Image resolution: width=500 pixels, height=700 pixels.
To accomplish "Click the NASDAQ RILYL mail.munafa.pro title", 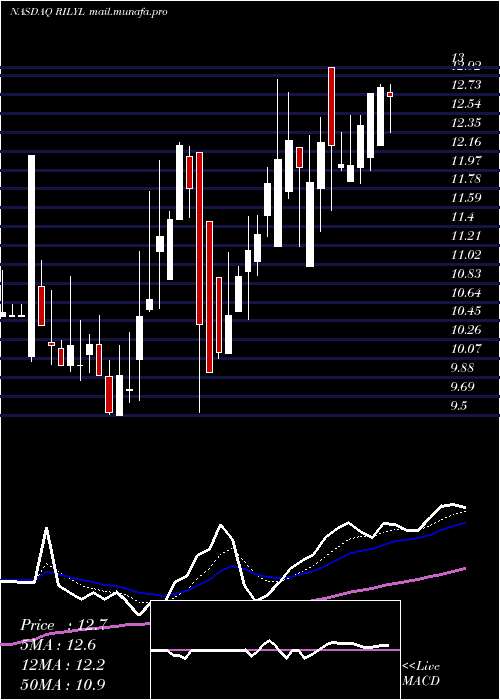I will 89,12.
